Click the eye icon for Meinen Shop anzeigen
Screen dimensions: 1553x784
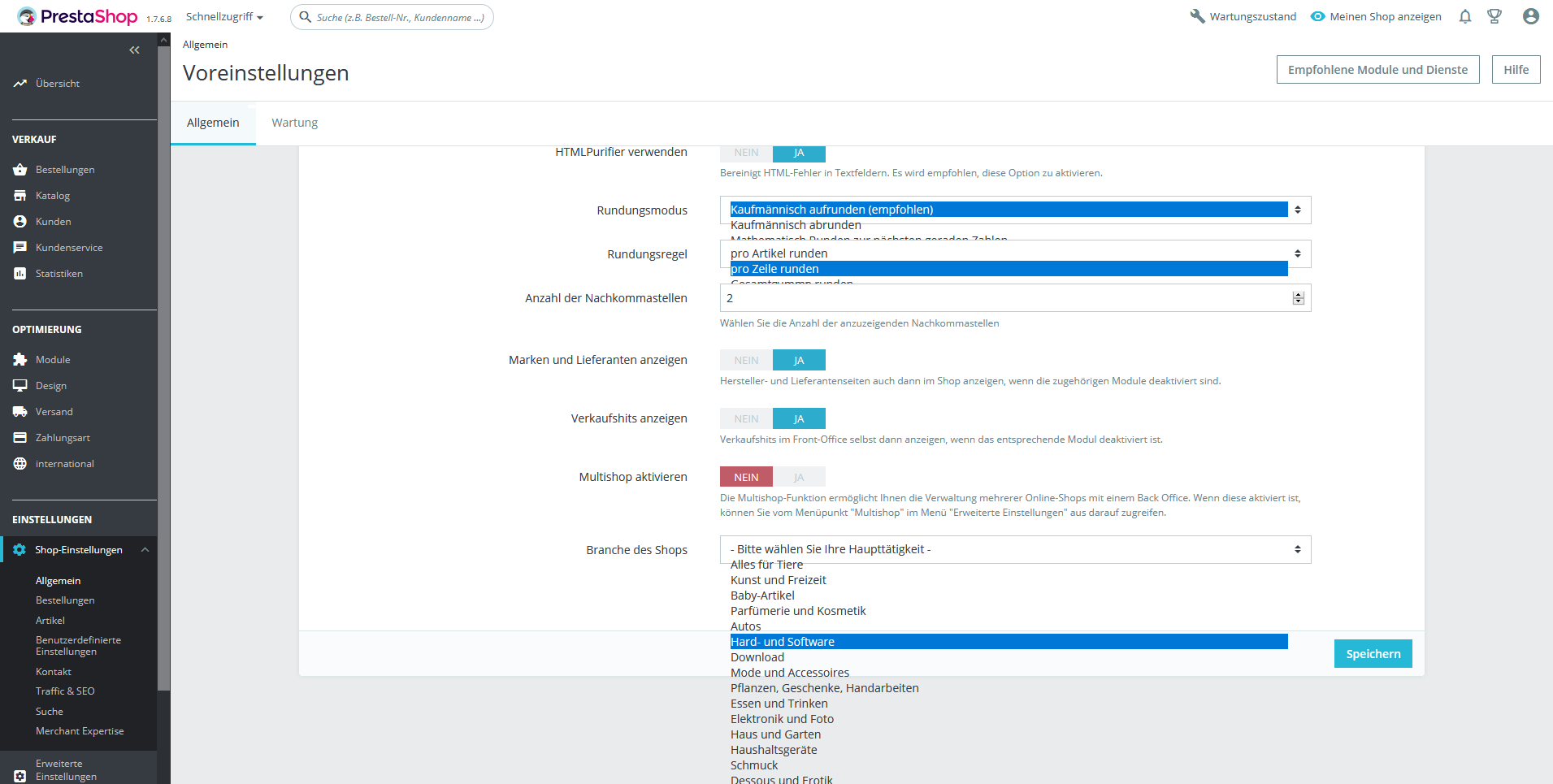pyautogui.click(x=1317, y=16)
